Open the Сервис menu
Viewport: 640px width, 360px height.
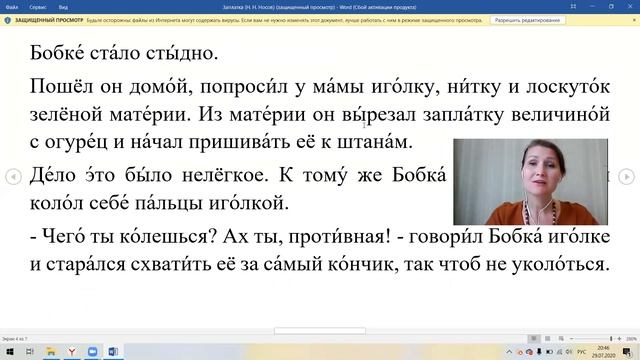coord(38,7)
